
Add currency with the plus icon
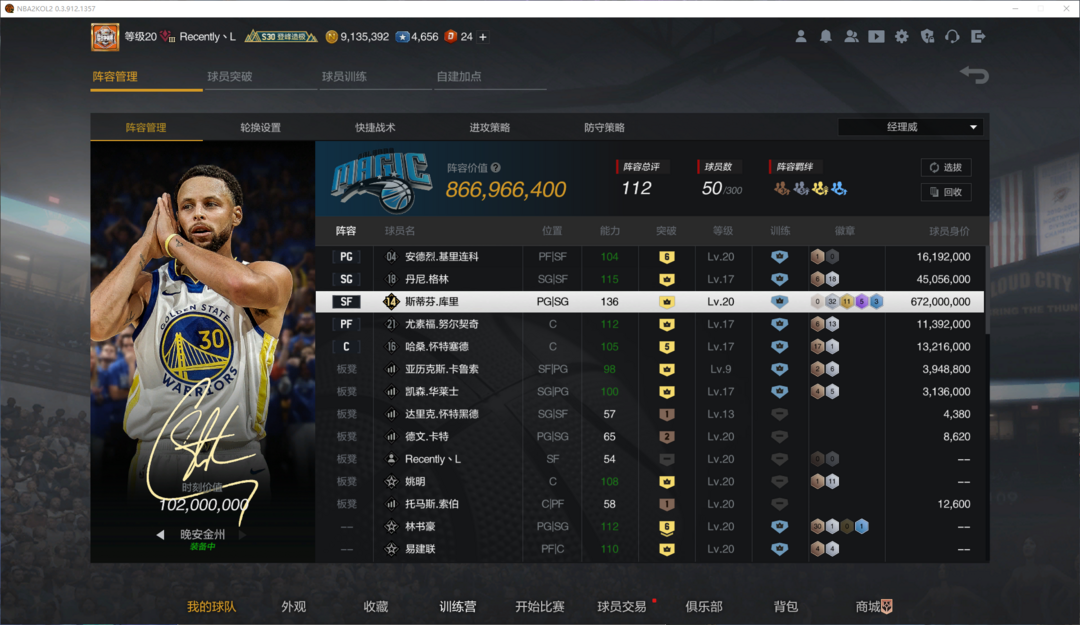click(x=483, y=37)
